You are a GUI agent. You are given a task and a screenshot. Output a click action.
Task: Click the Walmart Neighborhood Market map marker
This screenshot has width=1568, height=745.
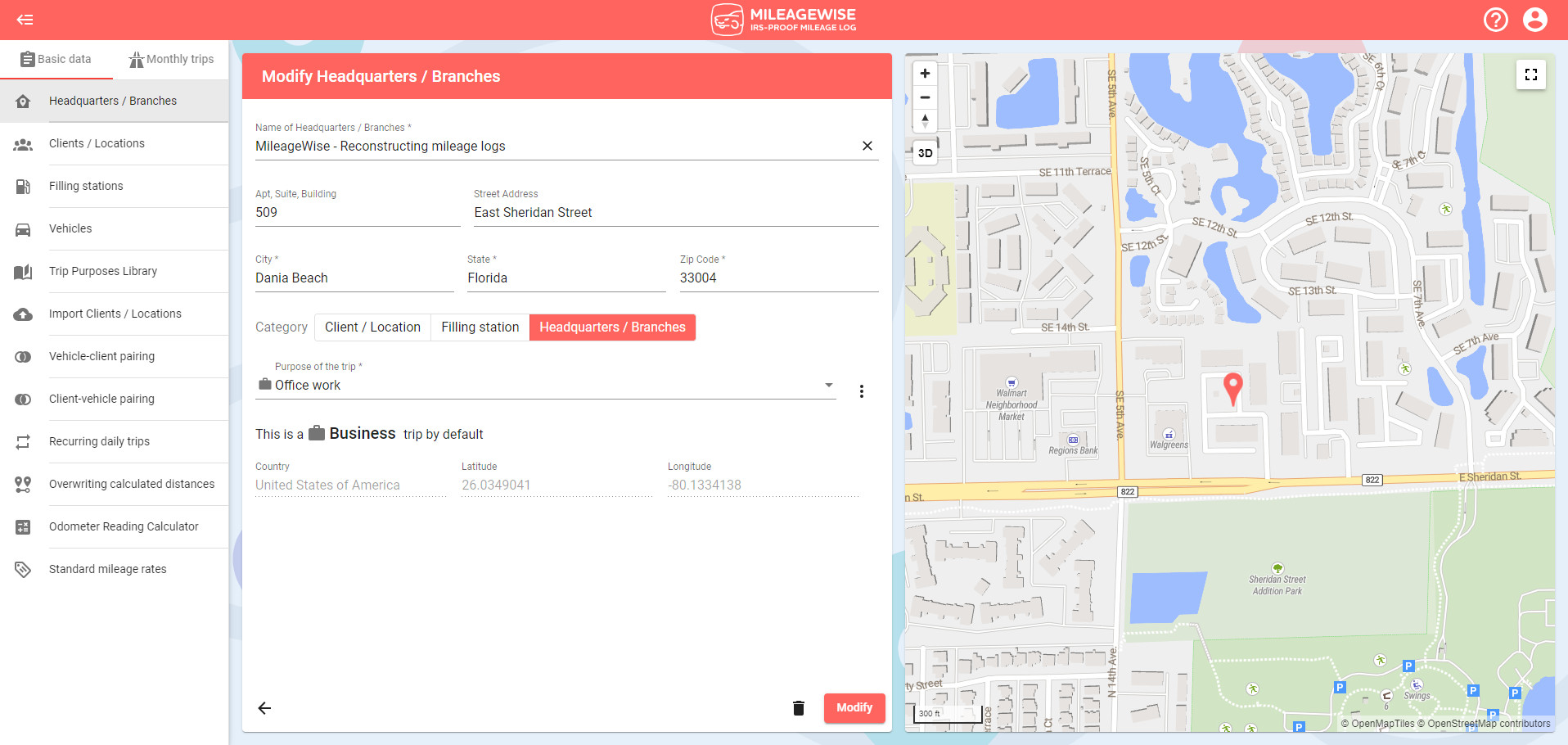[x=1012, y=382]
